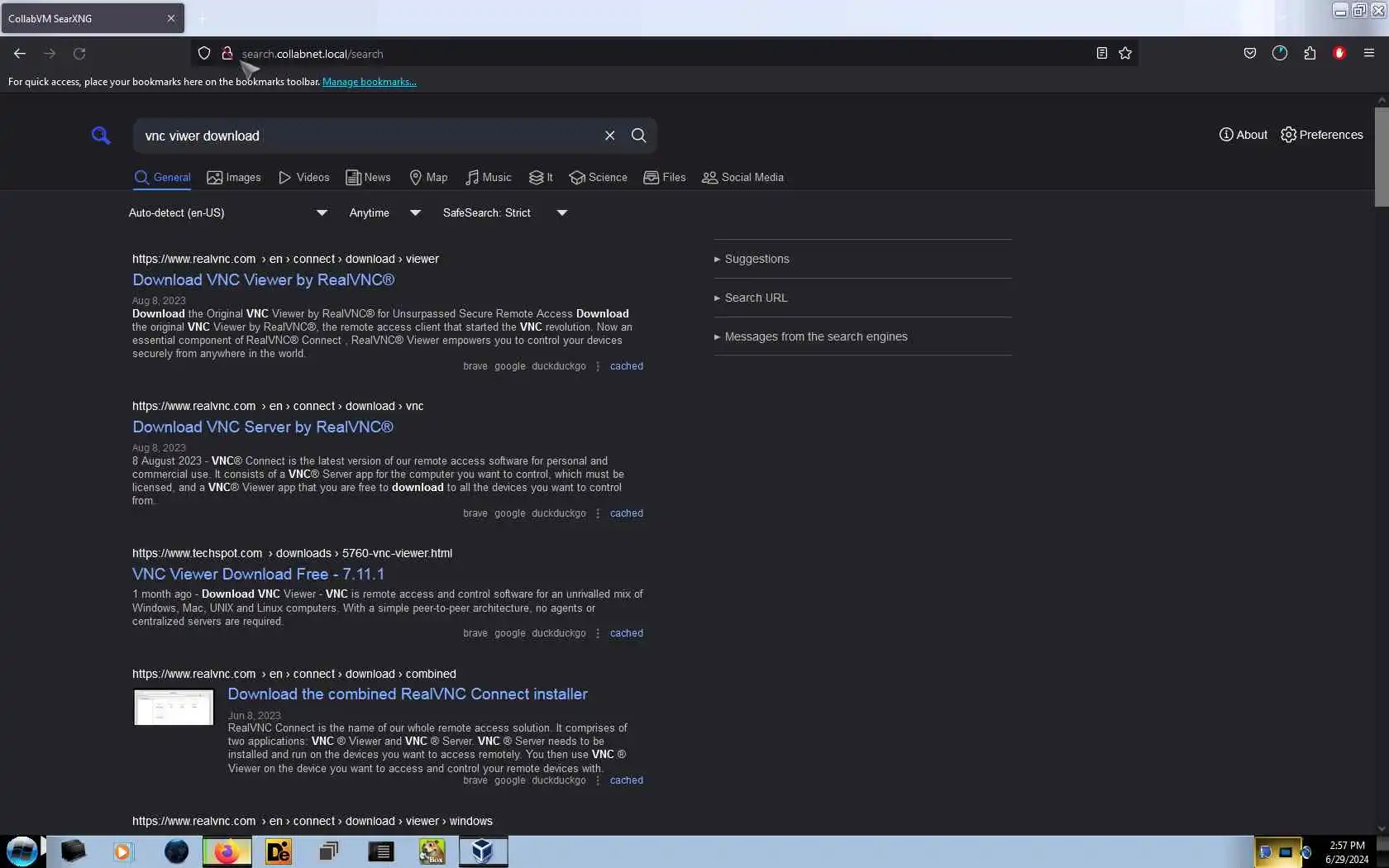Open the Extensions puzzle-piece icon

click(x=1310, y=54)
